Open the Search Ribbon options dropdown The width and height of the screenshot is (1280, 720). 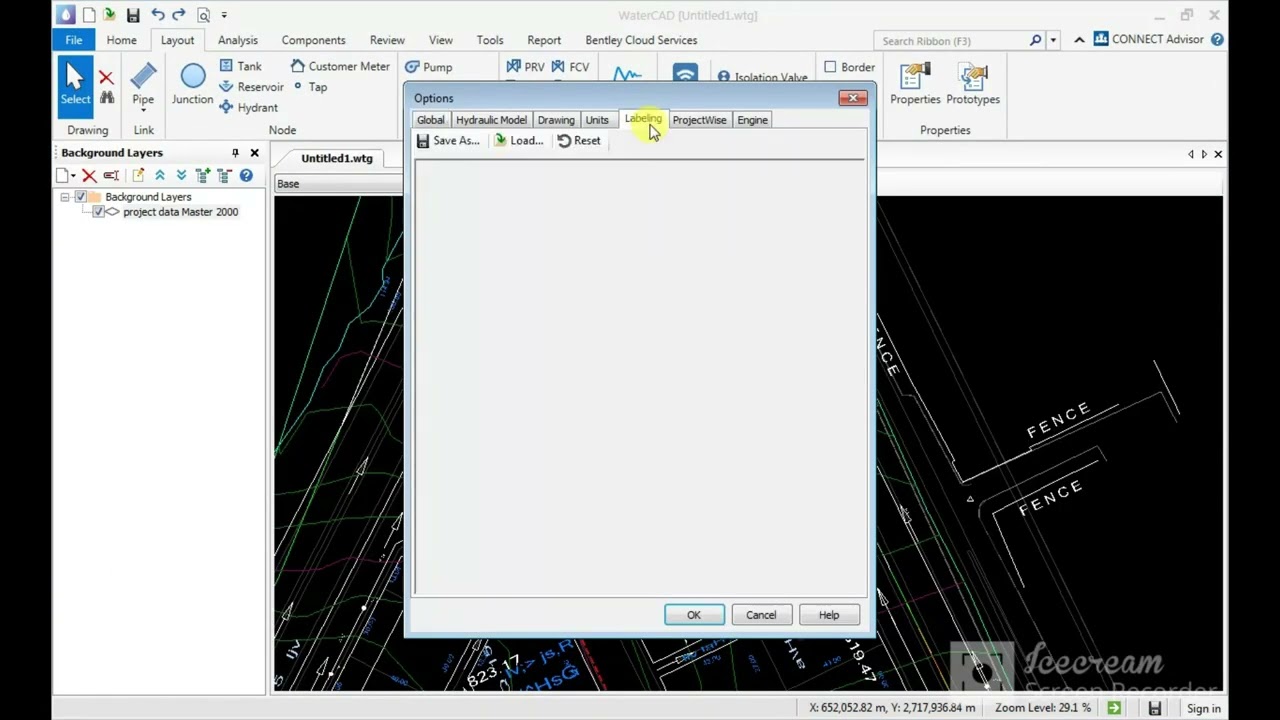1053,41
